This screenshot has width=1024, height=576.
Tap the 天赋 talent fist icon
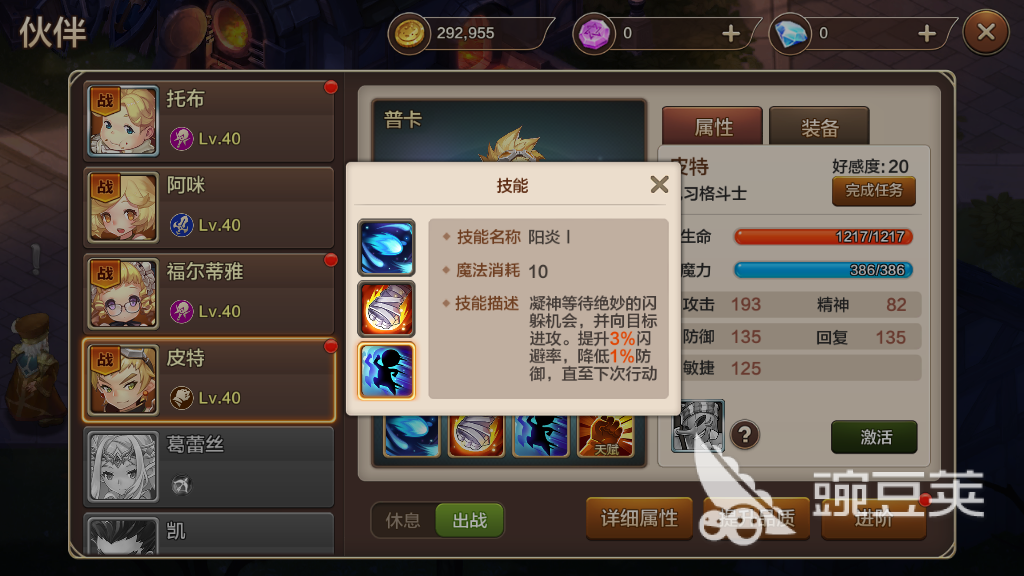tap(605, 435)
